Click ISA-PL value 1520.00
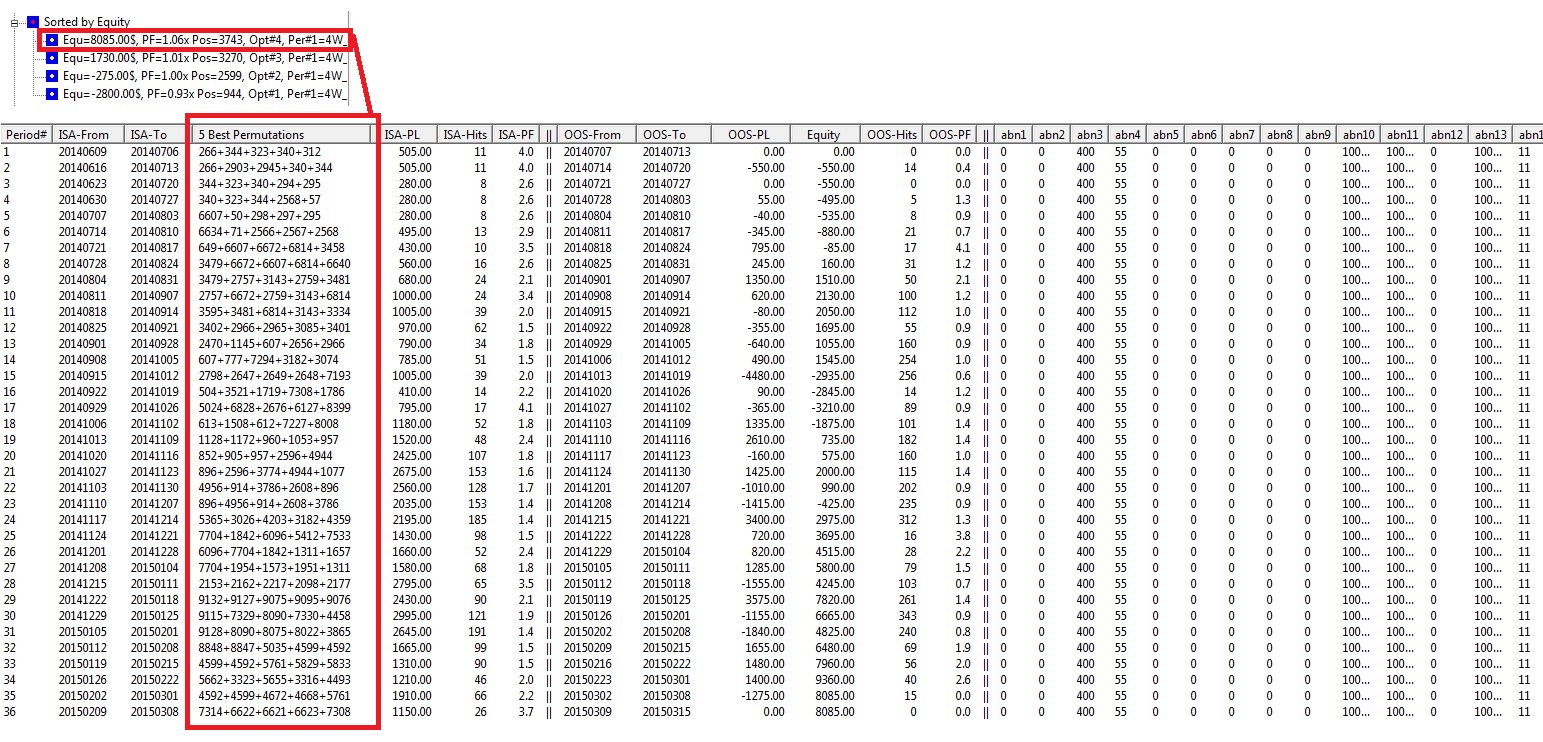 (410, 440)
